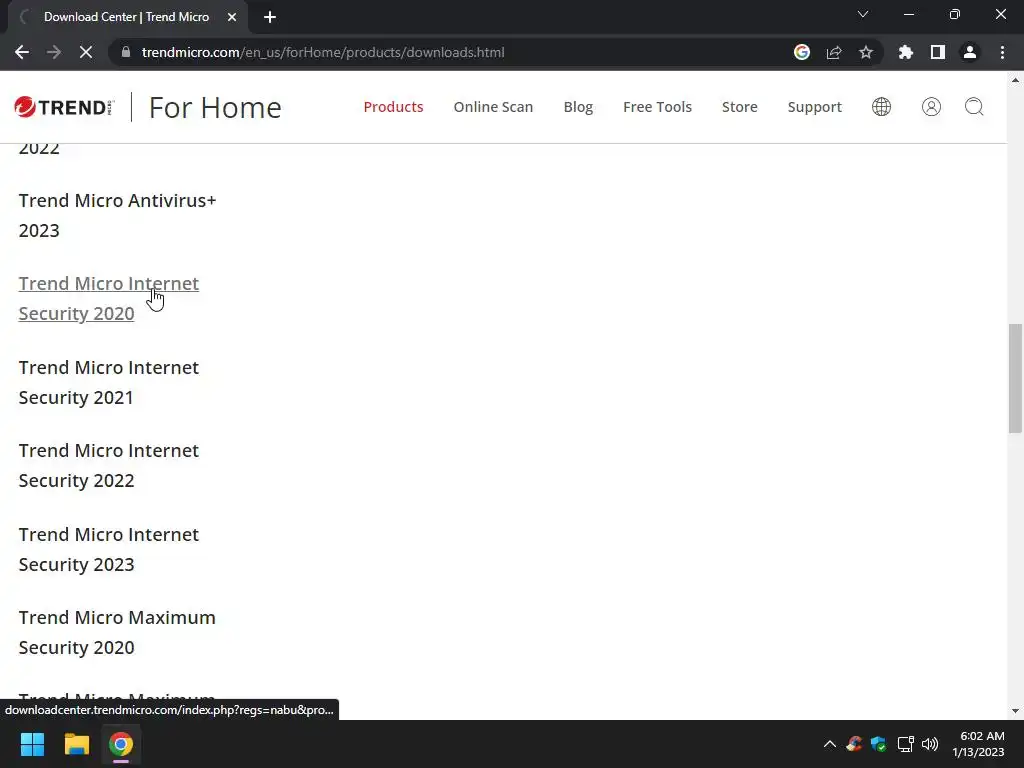Focus the address bar URL field
Image resolution: width=1024 pixels, height=768 pixels.
(x=451, y=52)
